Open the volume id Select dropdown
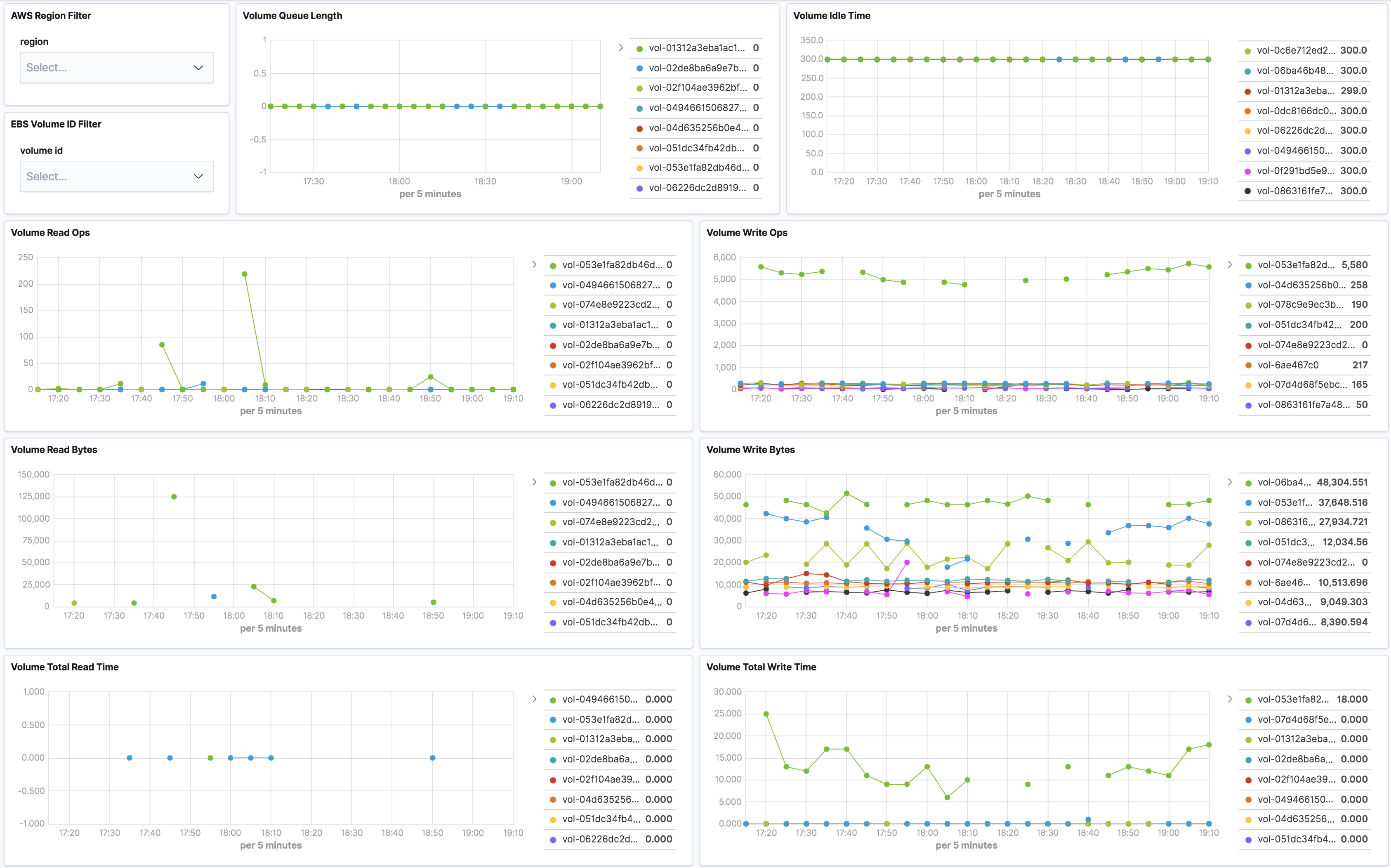 [116, 176]
